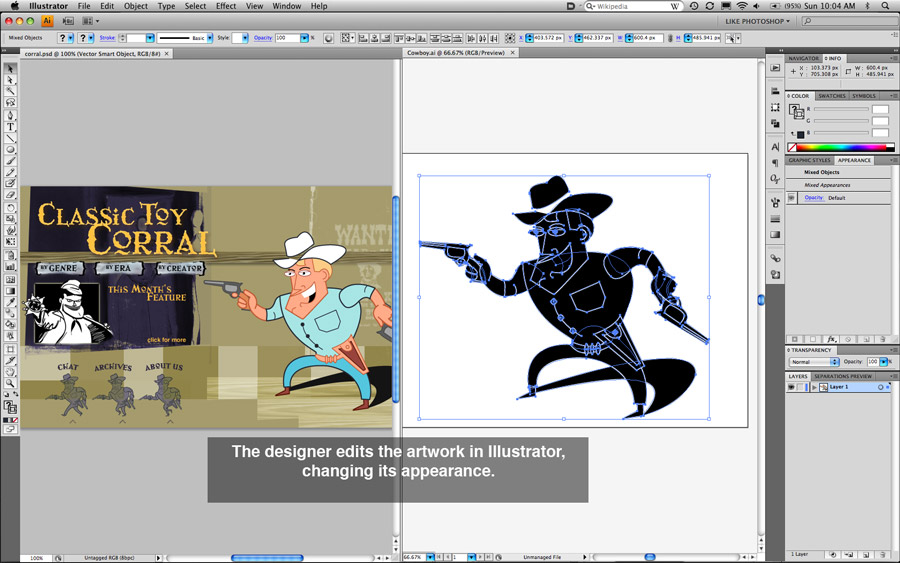Image resolution: width=900 pixels, height=563 pixels.
Task: Toggle the lock box for Layer 1
Action: (802, 387)
